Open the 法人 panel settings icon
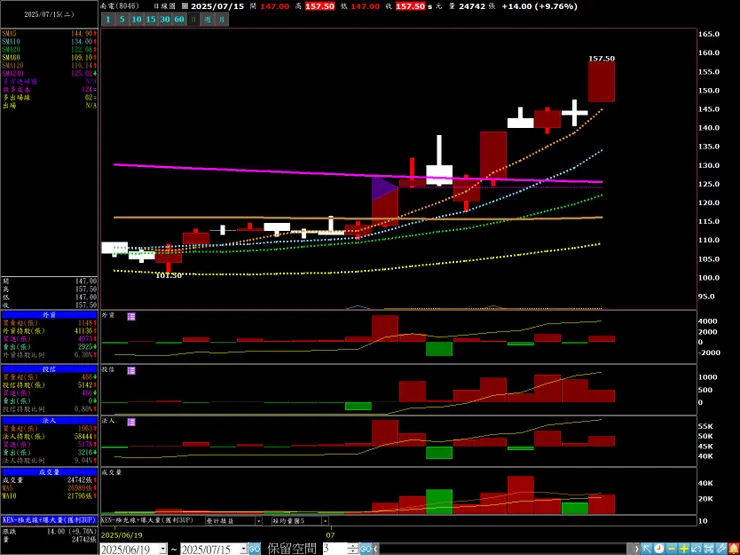The width and height of the screenshot is (740, 555). [x=131, y=421]
